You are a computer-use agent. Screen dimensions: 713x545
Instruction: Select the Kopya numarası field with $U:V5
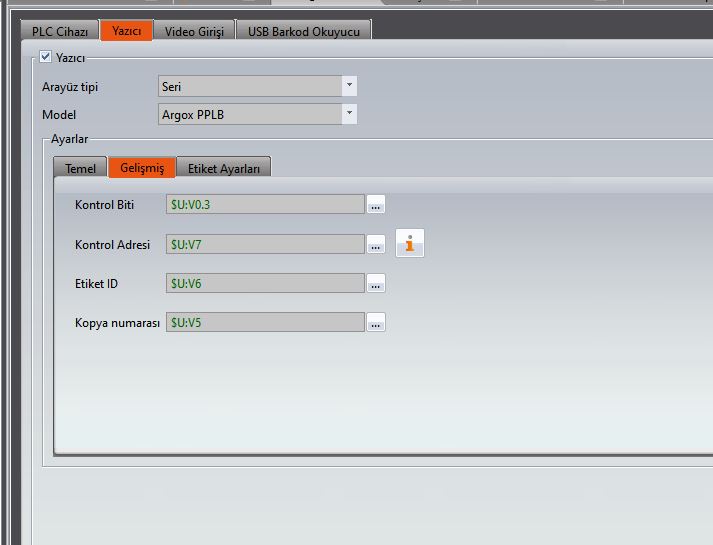(265, 323)
